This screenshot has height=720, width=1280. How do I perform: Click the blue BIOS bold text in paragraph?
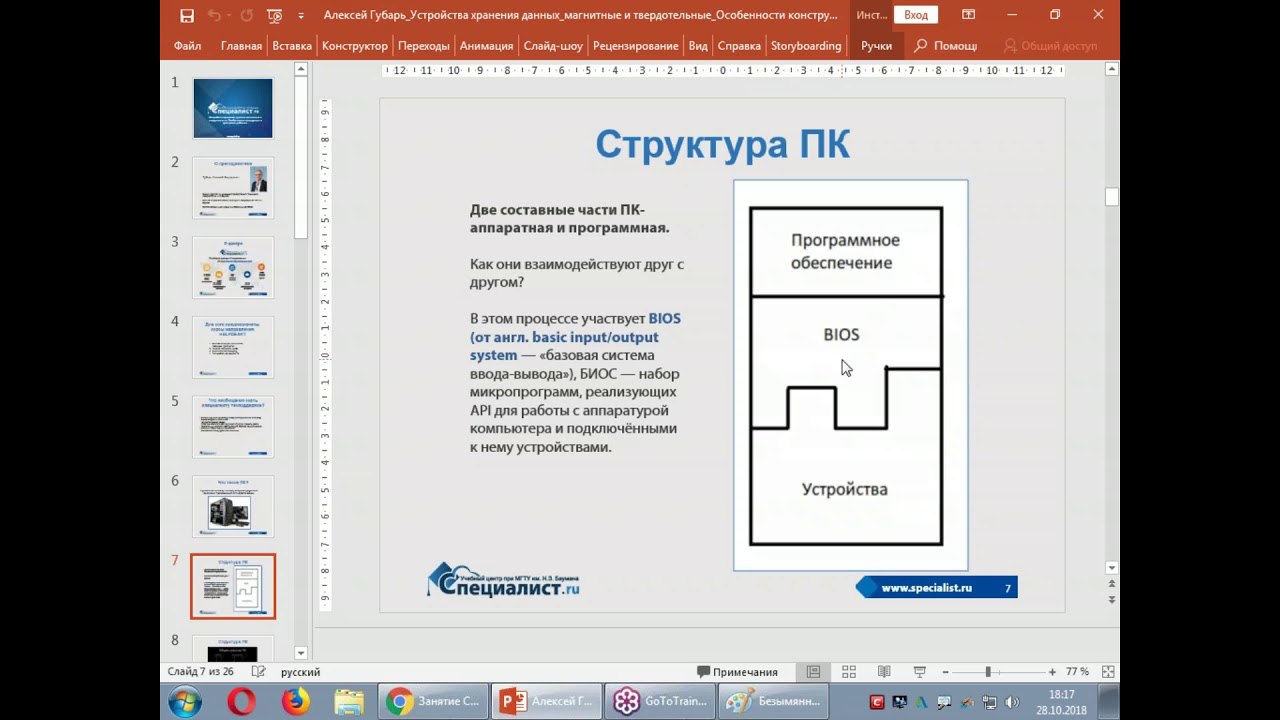664,318
